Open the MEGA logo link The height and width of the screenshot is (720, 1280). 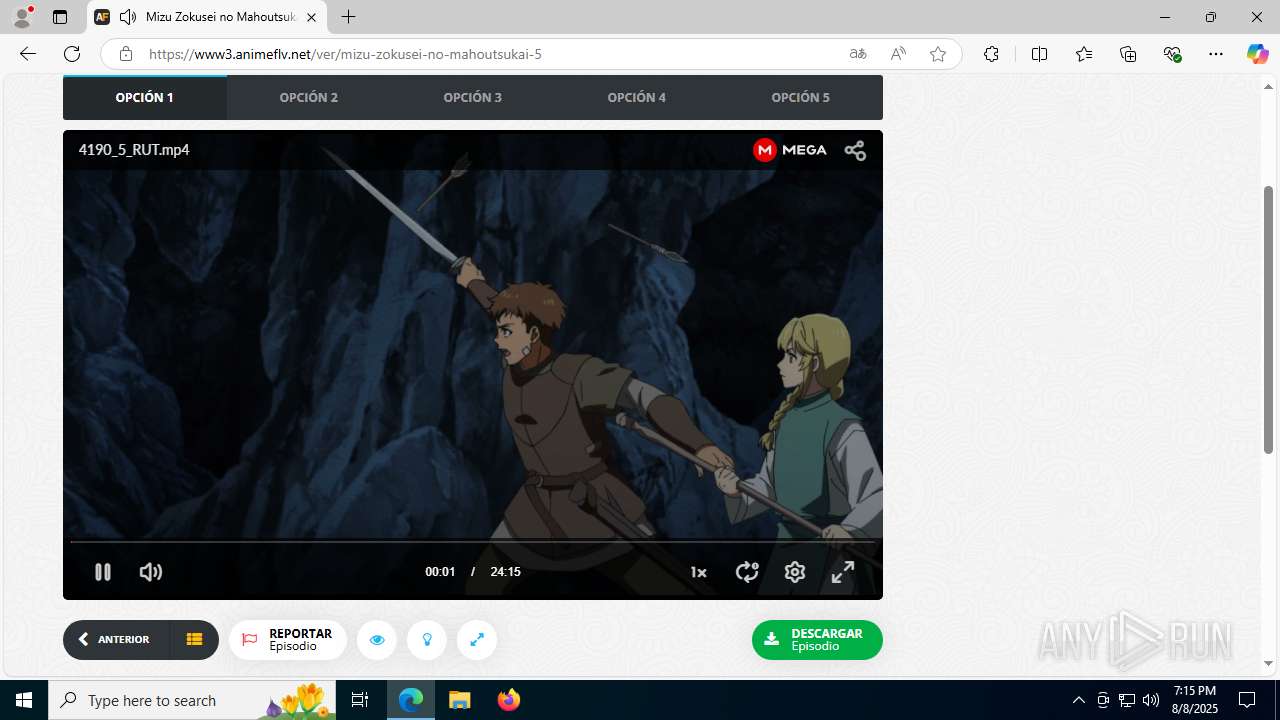pos(790,150)
